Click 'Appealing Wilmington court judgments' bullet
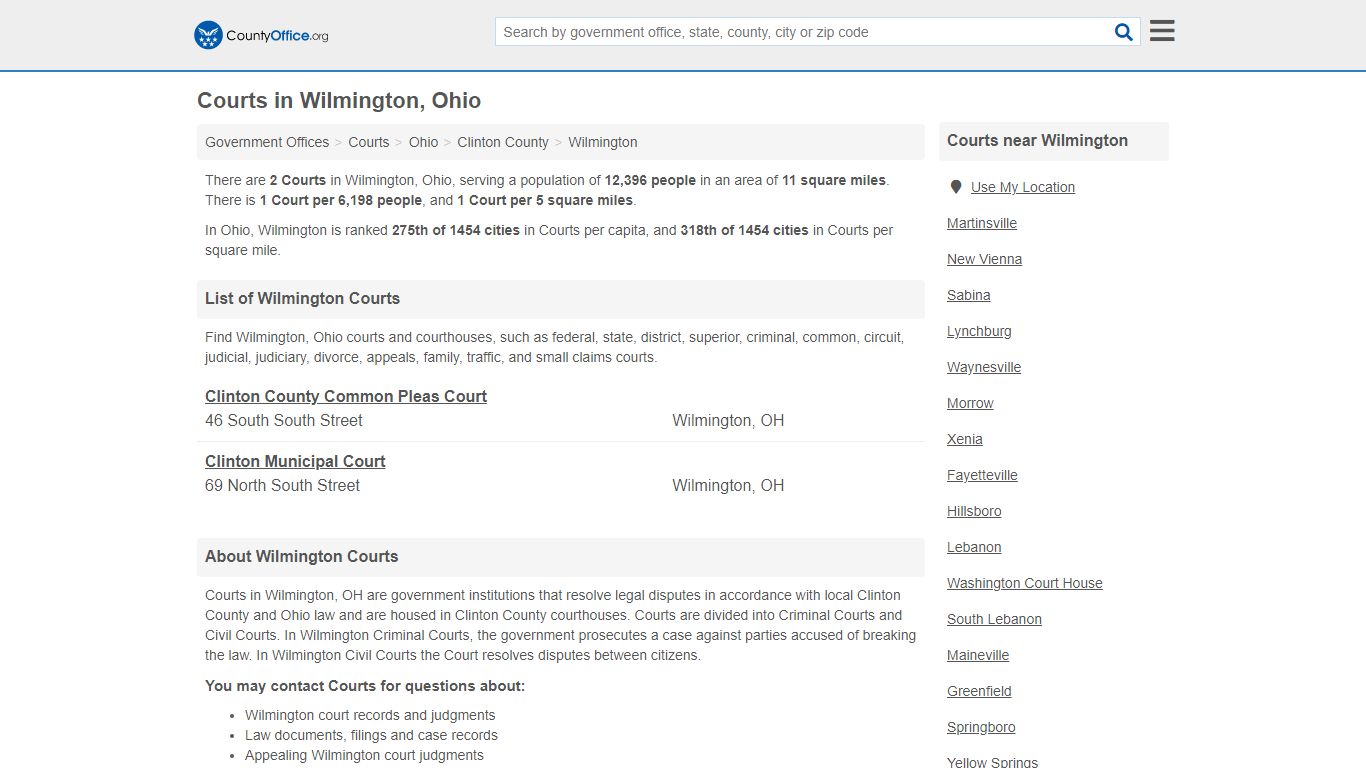 point(364,755)
